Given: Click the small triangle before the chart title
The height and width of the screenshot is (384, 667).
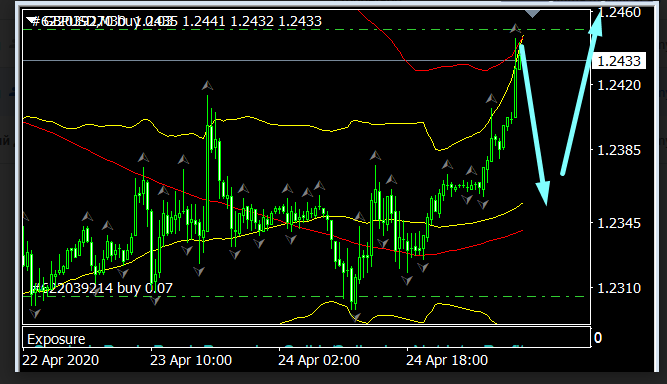Looking at the screenshot, I should pyautogui.click(x=31, y=20).
